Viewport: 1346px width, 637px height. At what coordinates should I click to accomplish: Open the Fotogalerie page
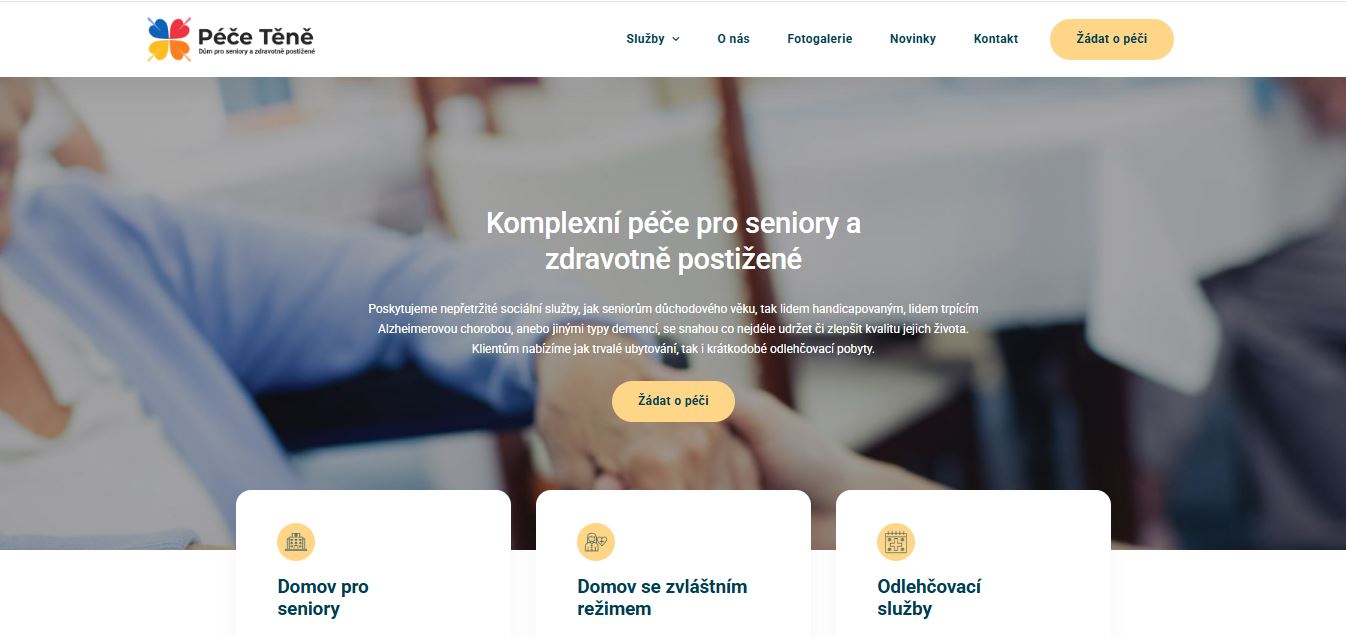click(820, 39)
